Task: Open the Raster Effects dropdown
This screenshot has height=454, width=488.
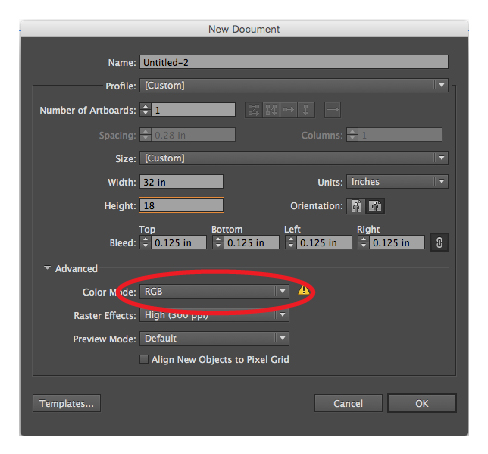Action: tap(214, 315)
